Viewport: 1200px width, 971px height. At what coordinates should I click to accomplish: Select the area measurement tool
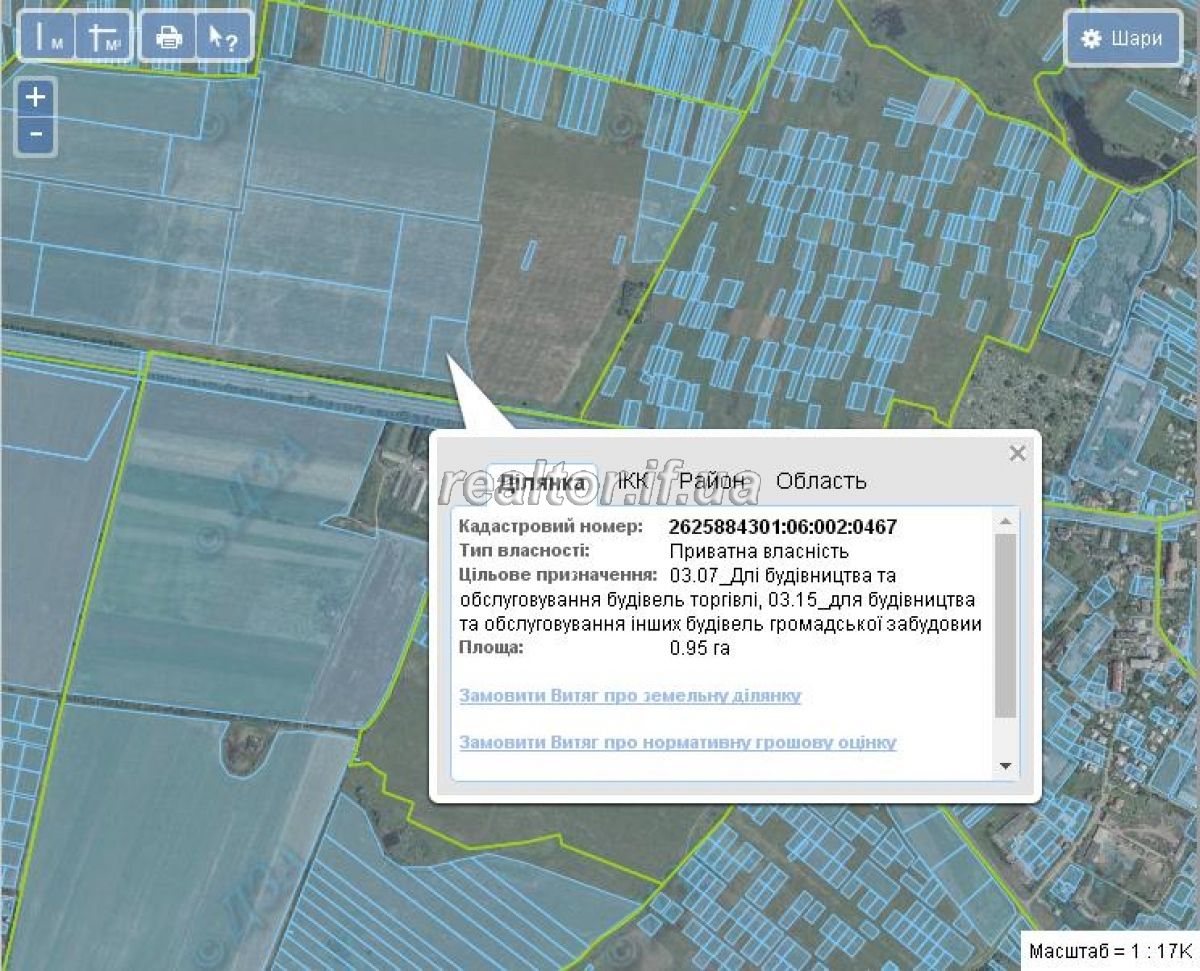pos(103,37)
